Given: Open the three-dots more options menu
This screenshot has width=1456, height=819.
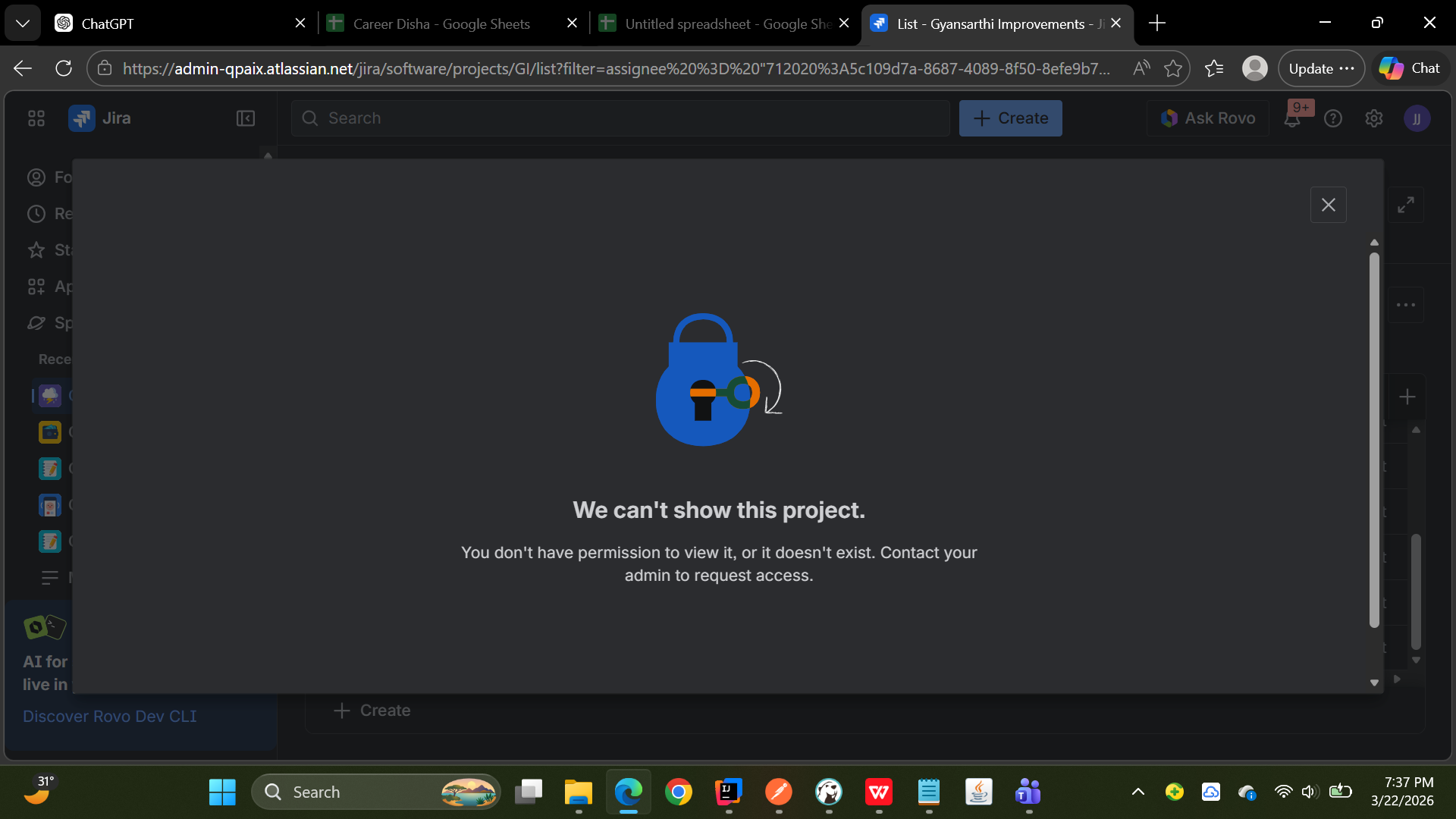Looking at the screenshot, I should [x=1406, y=305].
